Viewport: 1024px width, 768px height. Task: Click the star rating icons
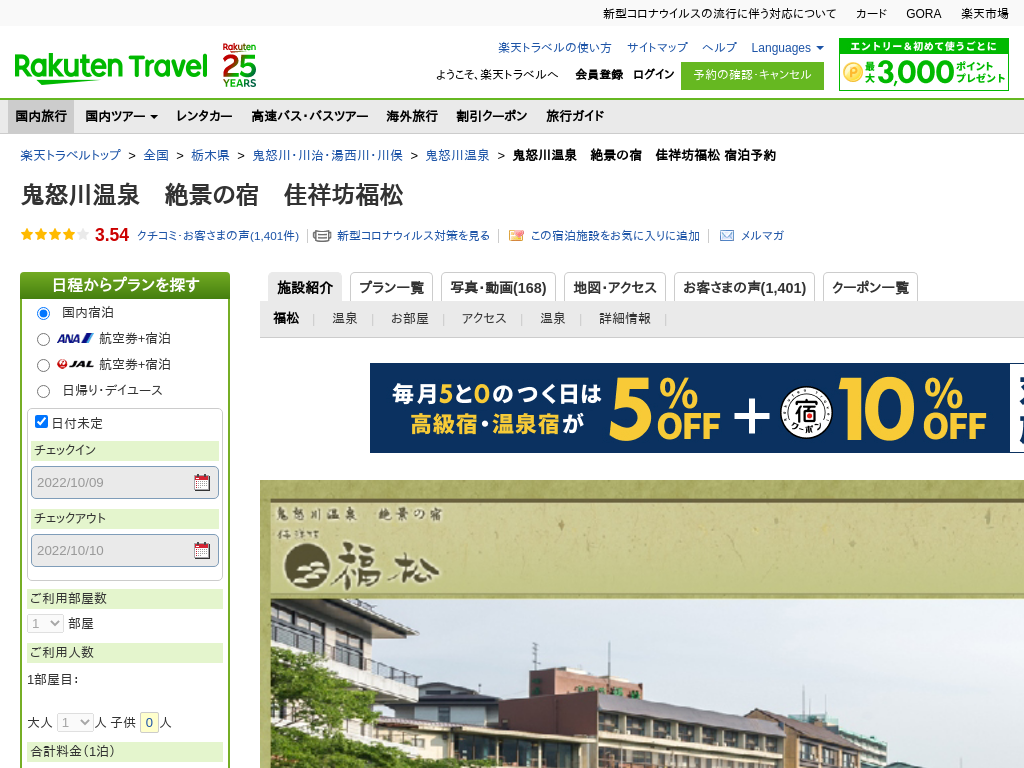(55, 235)
